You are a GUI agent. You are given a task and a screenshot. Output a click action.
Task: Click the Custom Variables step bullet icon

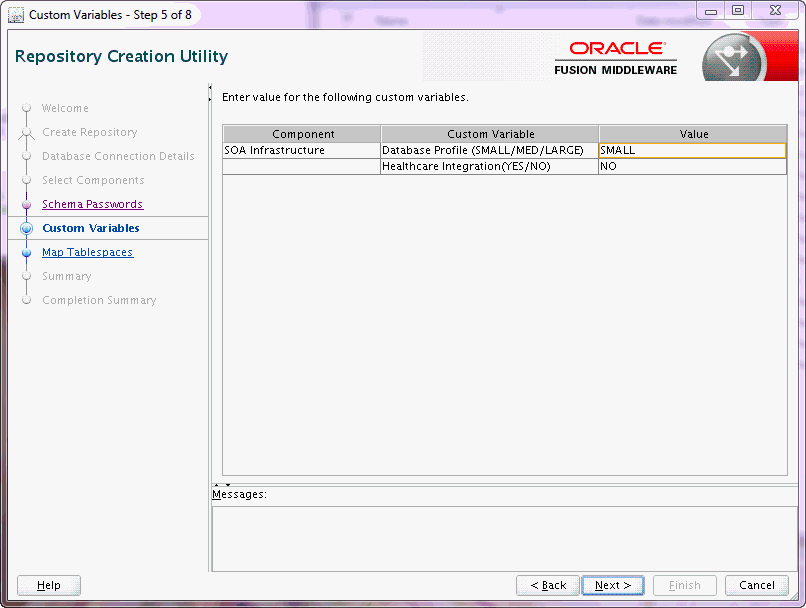pyautogui.click(x=26, y=228)
